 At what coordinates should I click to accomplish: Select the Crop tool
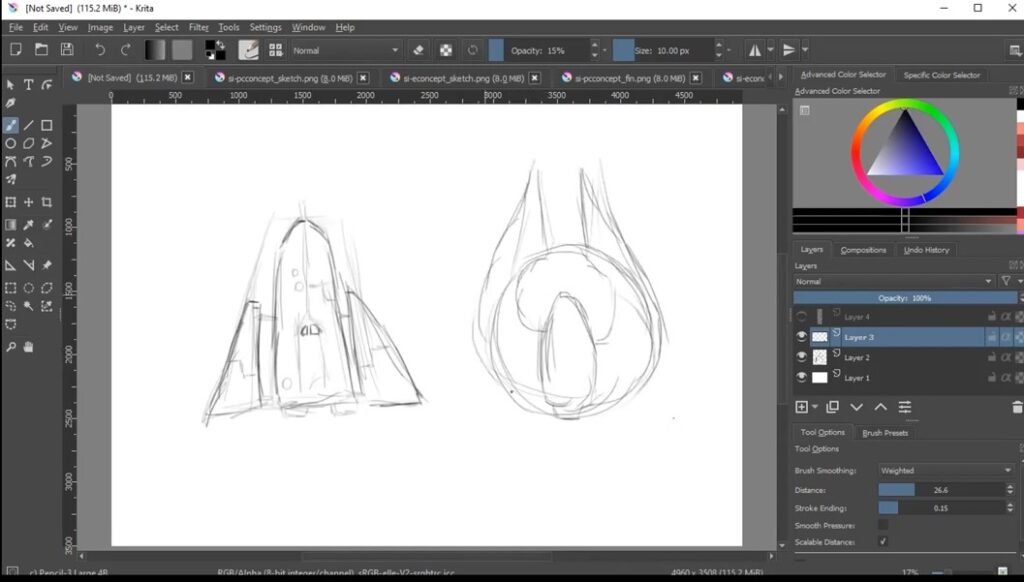pyautogui.click(x=47, y=203)
